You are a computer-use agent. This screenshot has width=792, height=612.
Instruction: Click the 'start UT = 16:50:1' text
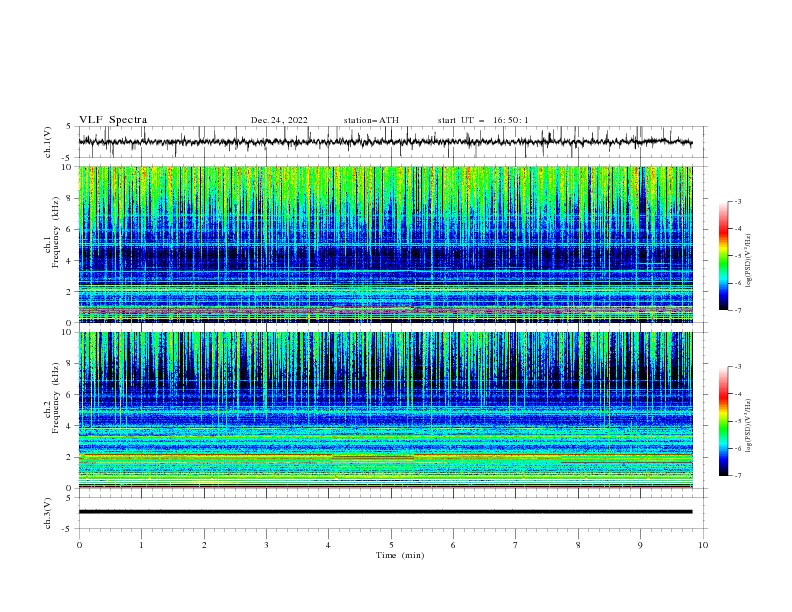tap(483, 120)
